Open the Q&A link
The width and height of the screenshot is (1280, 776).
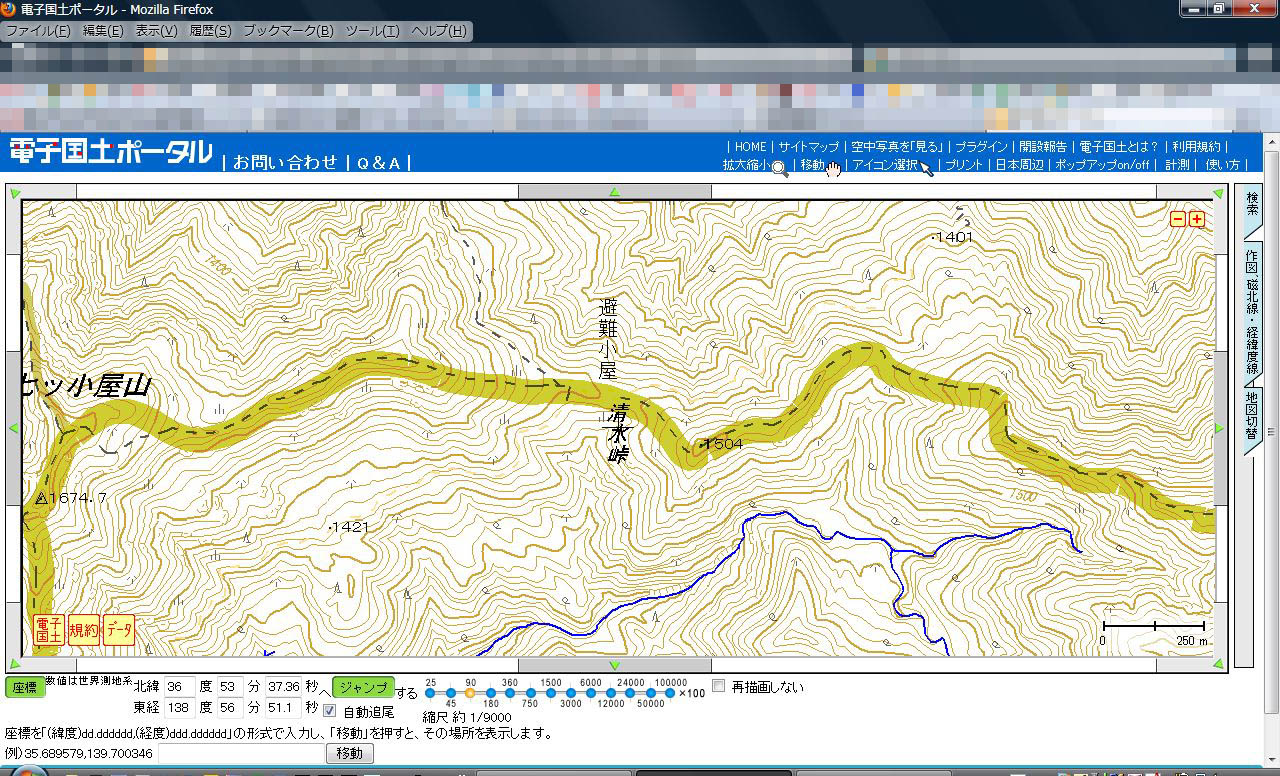(379, 162)
